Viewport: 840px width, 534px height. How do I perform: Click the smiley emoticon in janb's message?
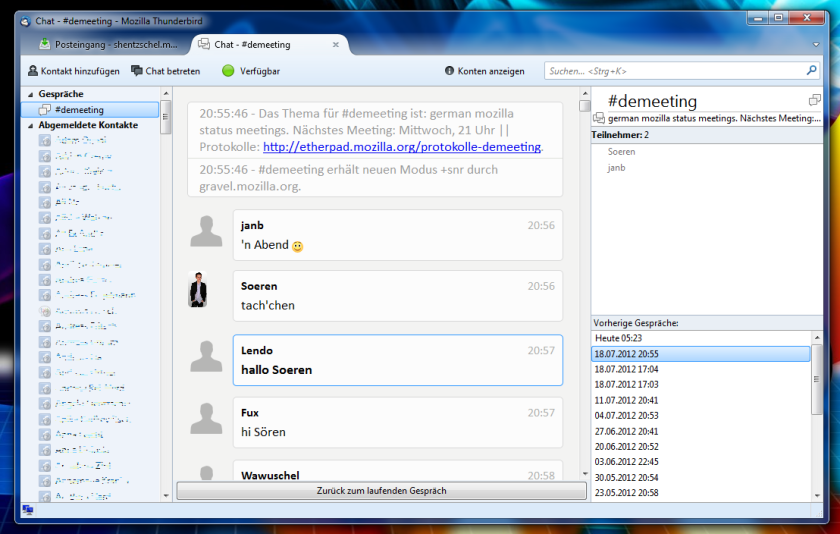tap(297, 246)
